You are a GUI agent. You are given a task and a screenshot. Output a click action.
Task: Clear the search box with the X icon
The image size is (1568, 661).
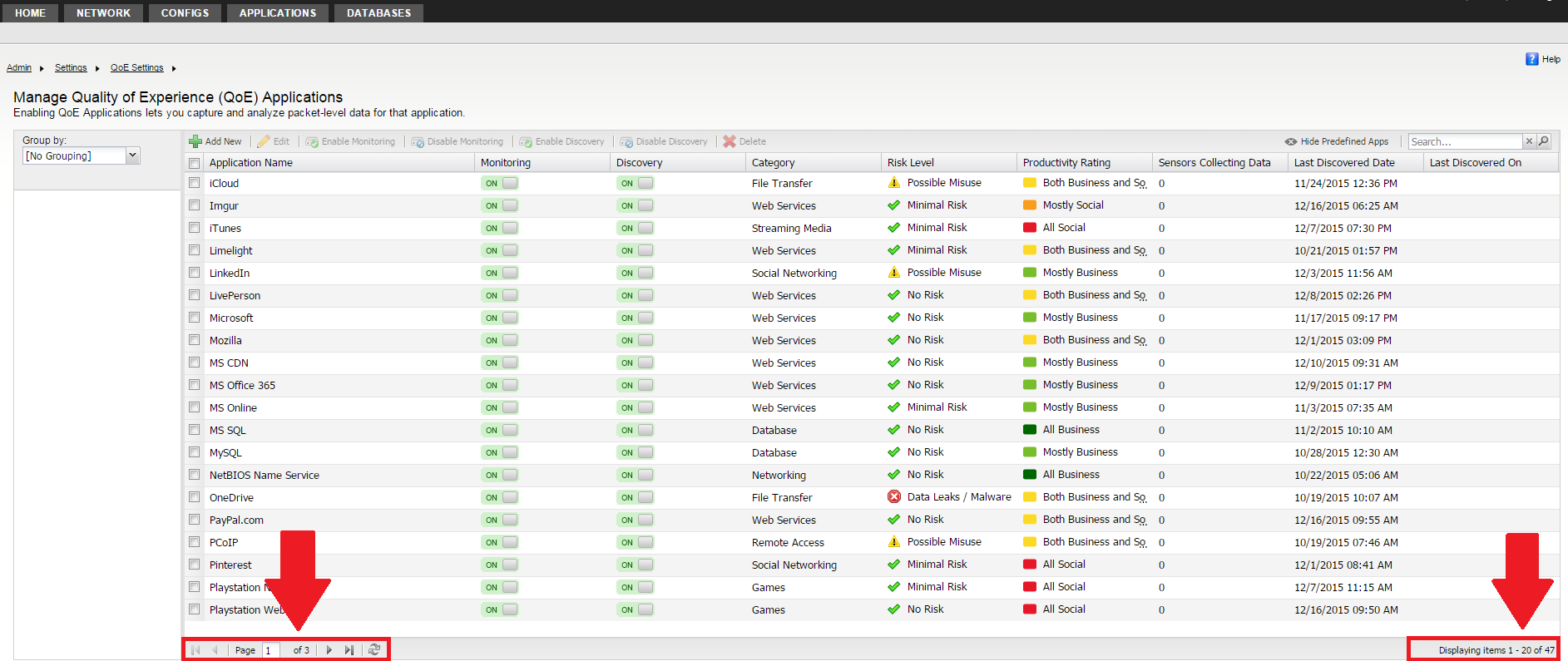click(x=1529, y=141)
